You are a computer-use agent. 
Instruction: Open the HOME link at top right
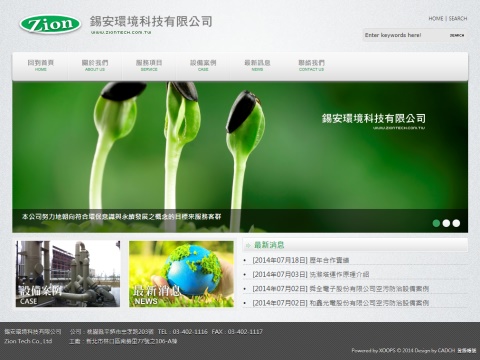(x=436, y=19)
